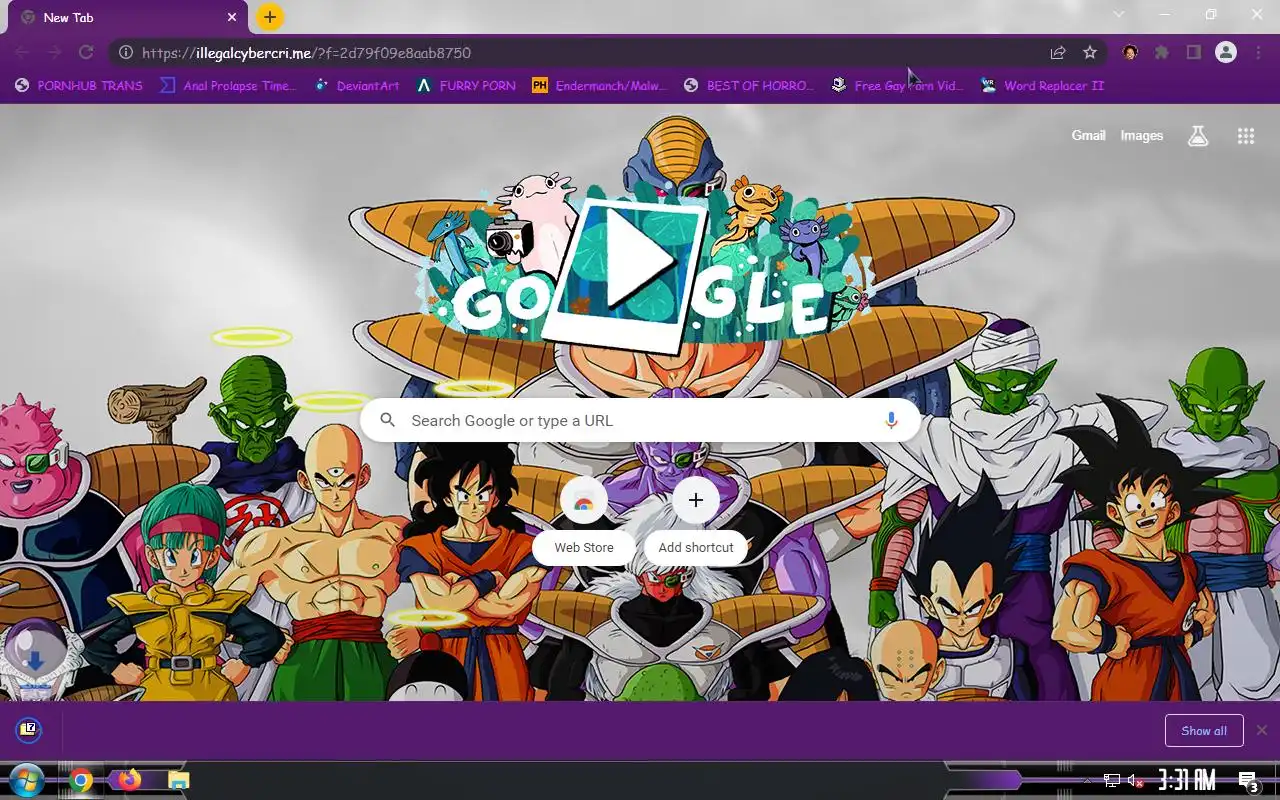1280x800 pixels.
Task: Show hidden system tray icons
Action: (1088, 780)
